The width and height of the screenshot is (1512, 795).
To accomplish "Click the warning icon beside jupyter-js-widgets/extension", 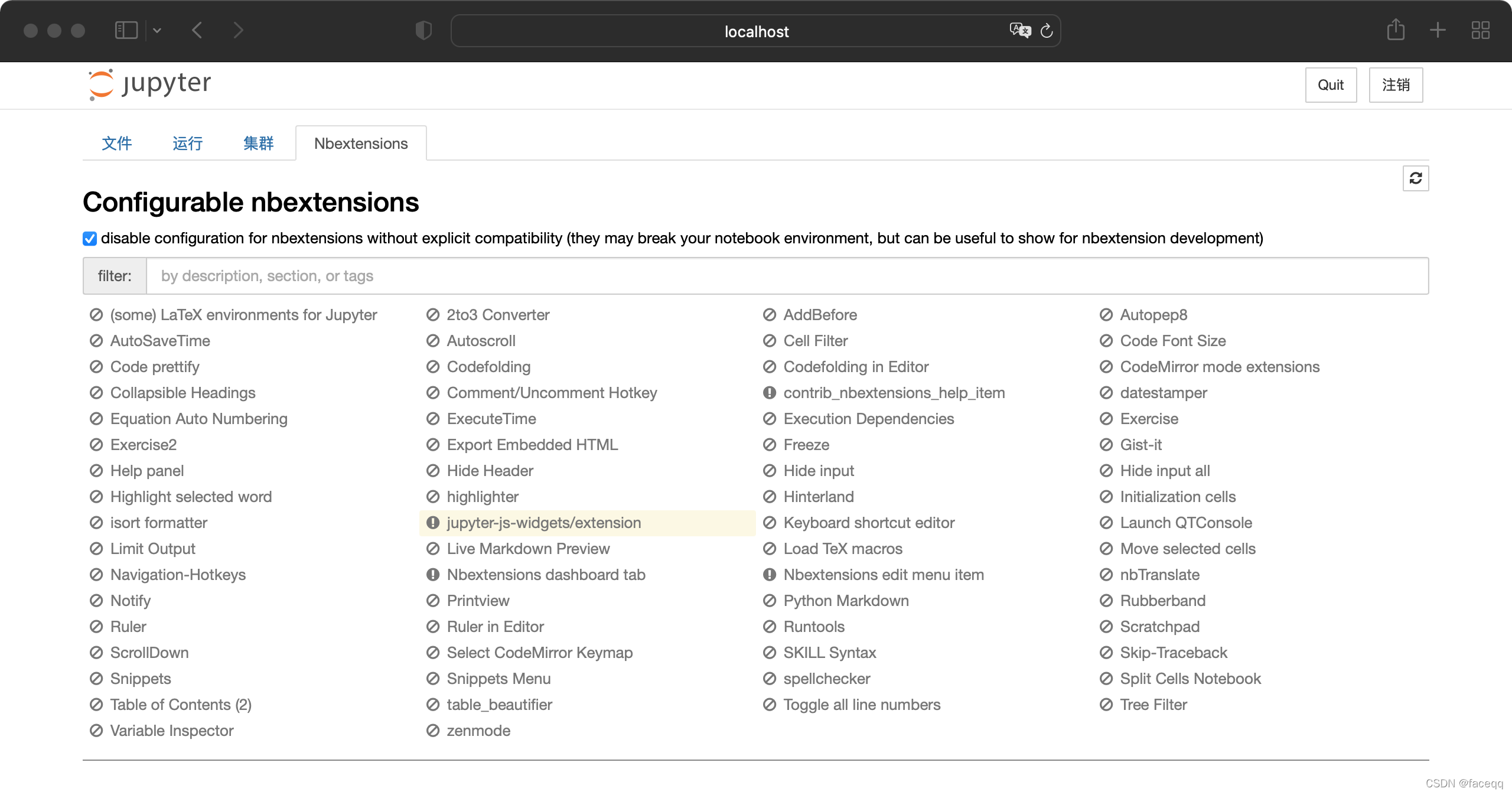I will tap(433, 523).
